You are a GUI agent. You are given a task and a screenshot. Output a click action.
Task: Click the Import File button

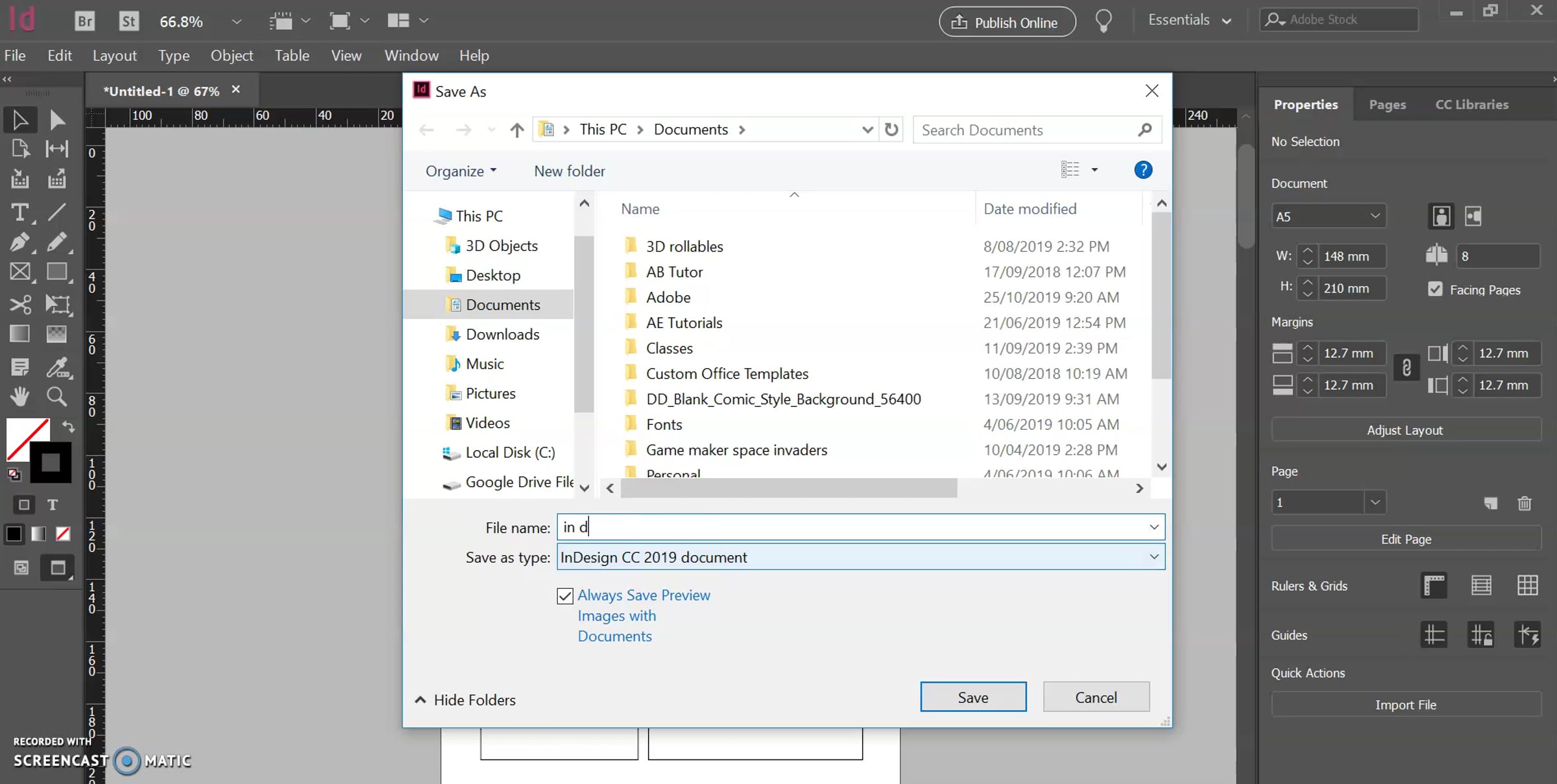coord(1405,705)
